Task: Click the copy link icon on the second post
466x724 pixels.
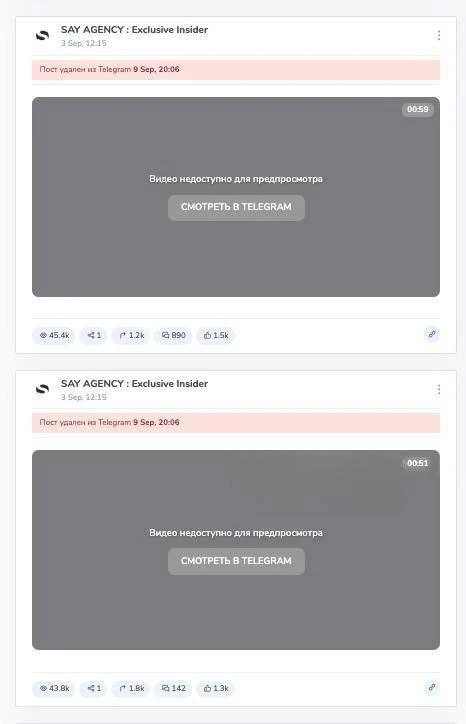Action: pyautogui.click(x=432, y=688)
